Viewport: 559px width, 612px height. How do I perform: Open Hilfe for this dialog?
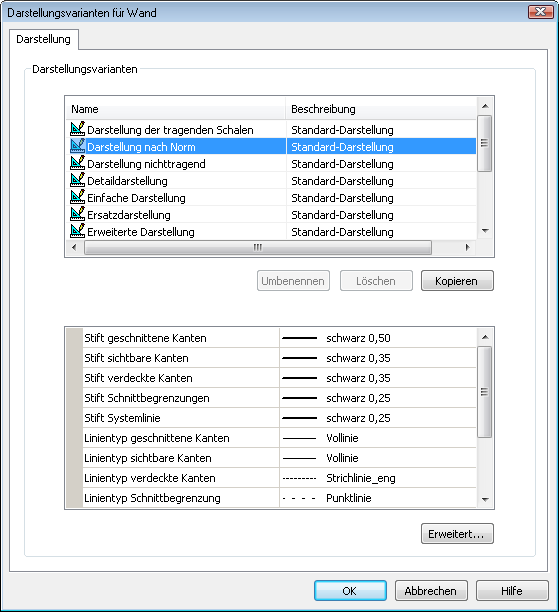(512, 591)
